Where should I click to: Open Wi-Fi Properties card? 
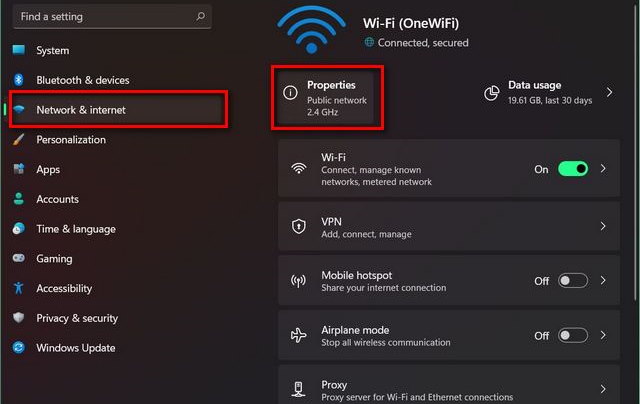pyautogui.click(x=327, y=97)
